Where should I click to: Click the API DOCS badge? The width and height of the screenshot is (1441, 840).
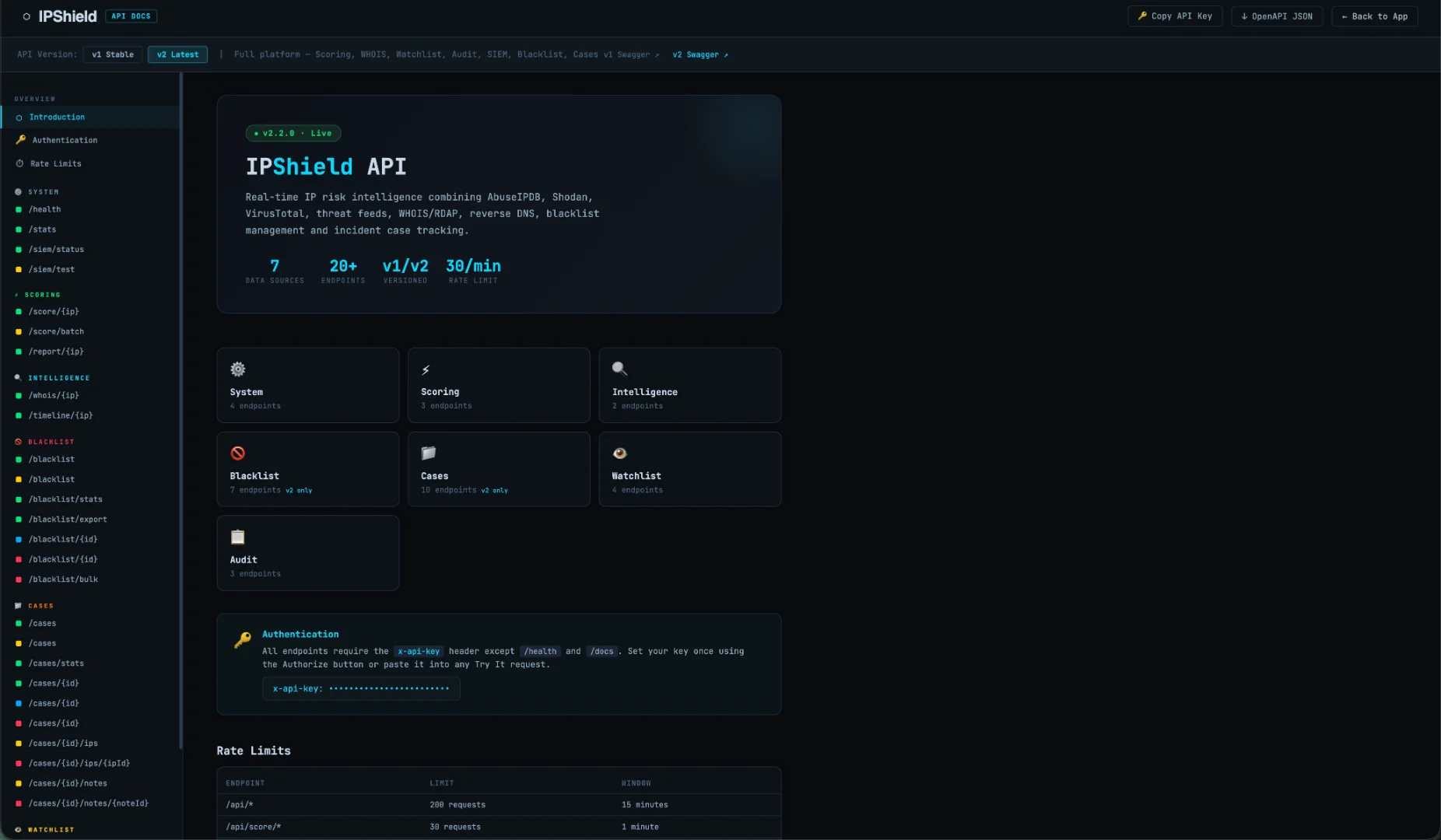131,16
